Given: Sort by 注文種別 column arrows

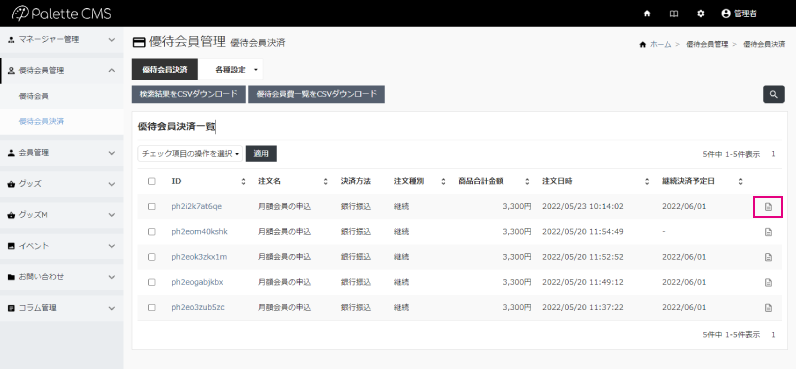Looking at the screenshot, I should click(443, 181).
